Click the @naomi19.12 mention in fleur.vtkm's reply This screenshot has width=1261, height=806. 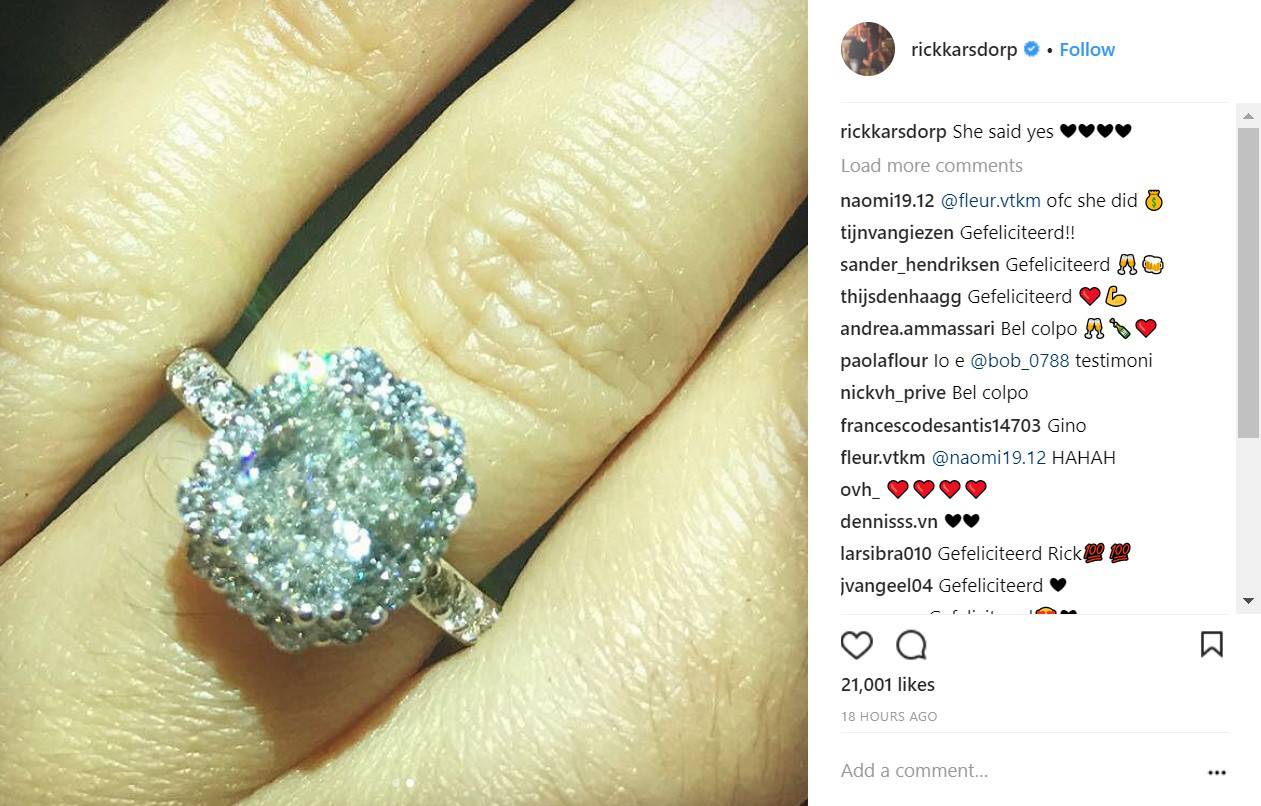[x=989, y=458]
